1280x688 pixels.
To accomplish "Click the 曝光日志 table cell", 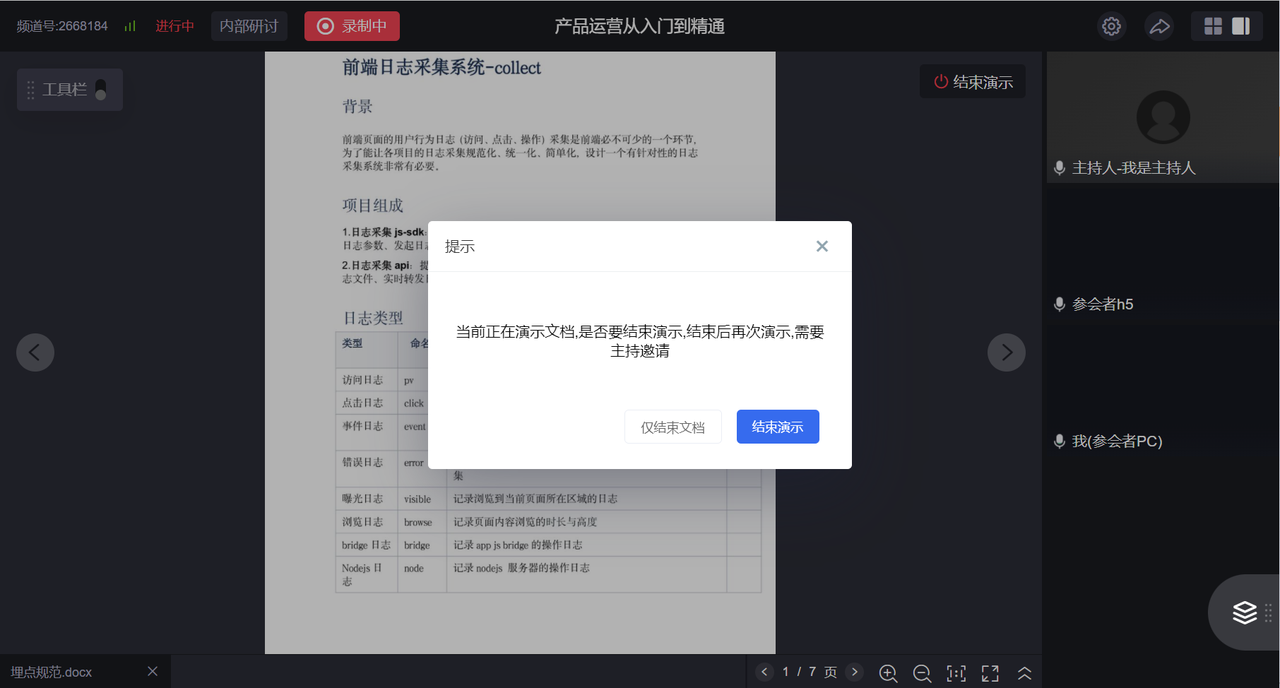I will 366,499.
